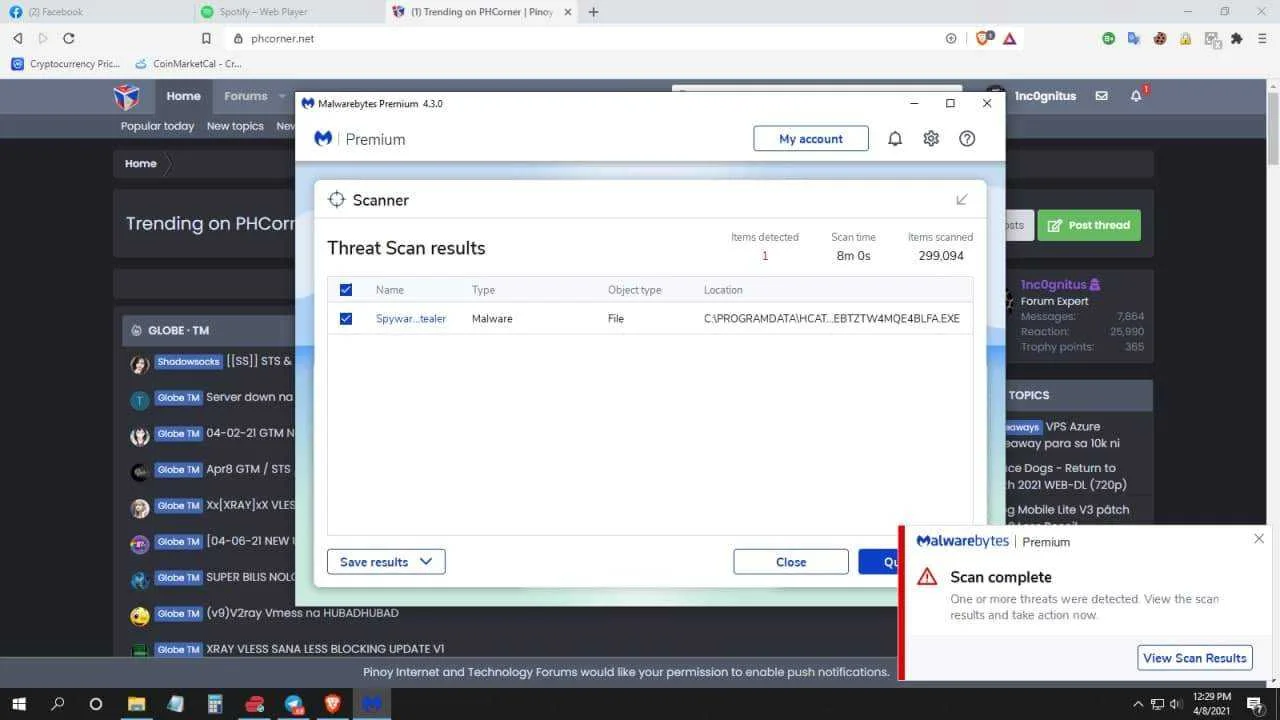Toggle the select-all checkbox in results header
The image size is (1280, 720).
click(x=346, y=290)
